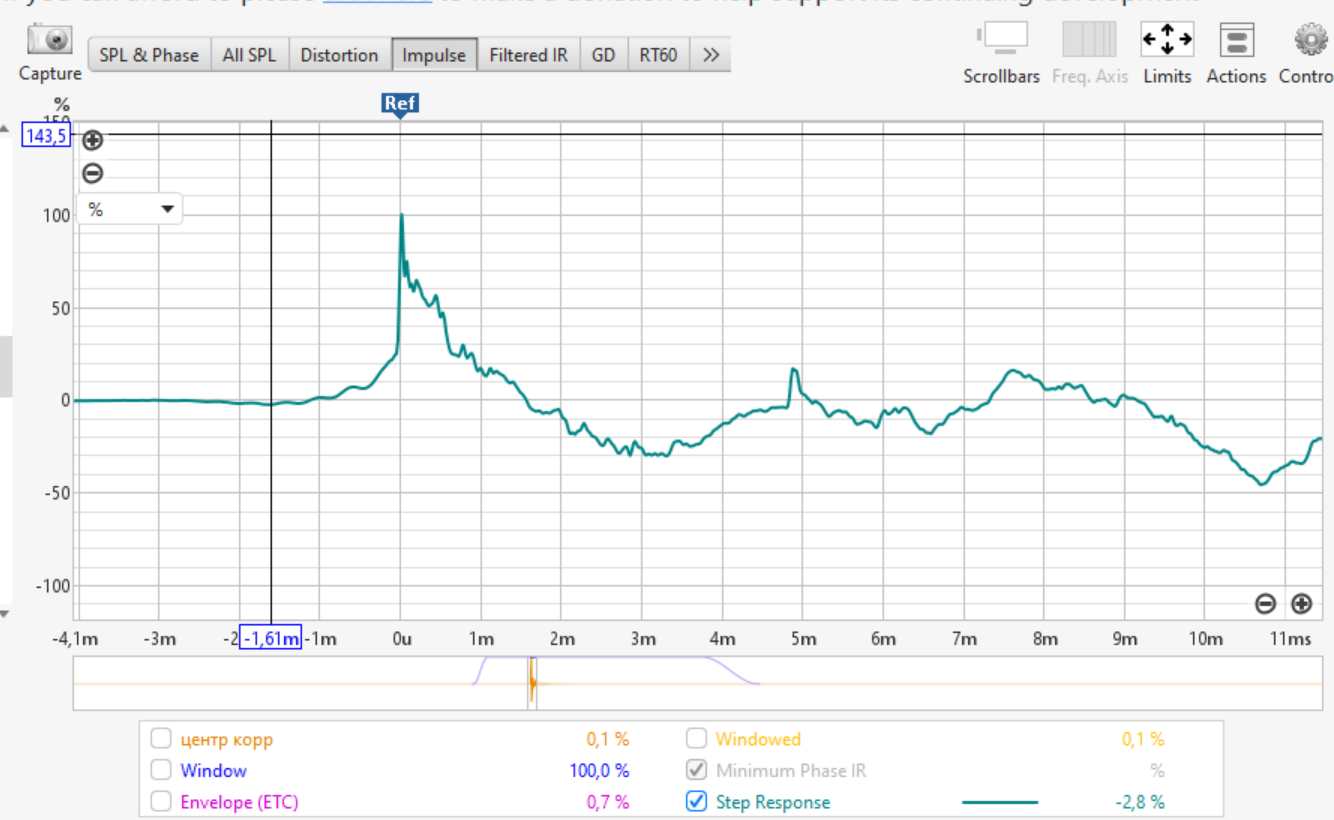Enable the Windowed trace checkbox
Viewport: 1334px width, 820px height.
pyautogui.click(x=696, y=740)
